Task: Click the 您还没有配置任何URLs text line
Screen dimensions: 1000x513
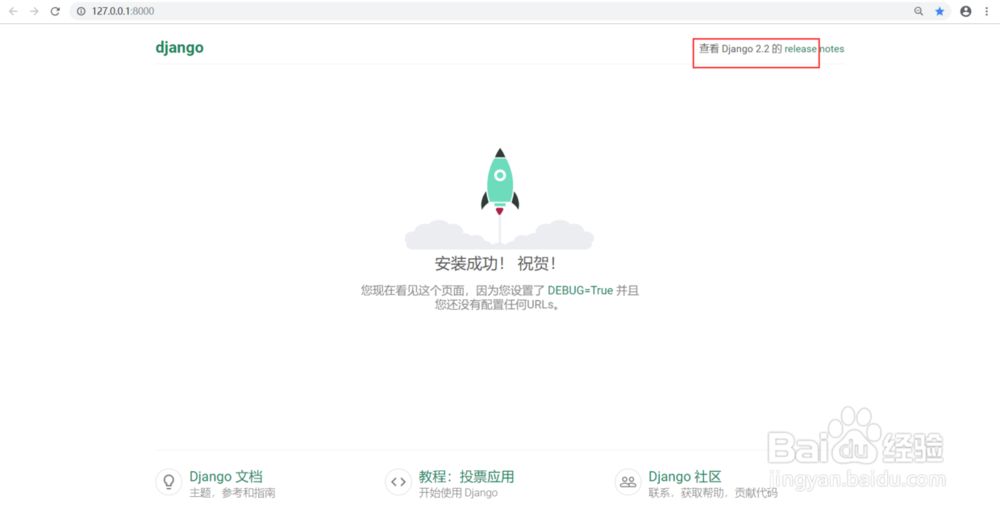Action: coord(497,305)
